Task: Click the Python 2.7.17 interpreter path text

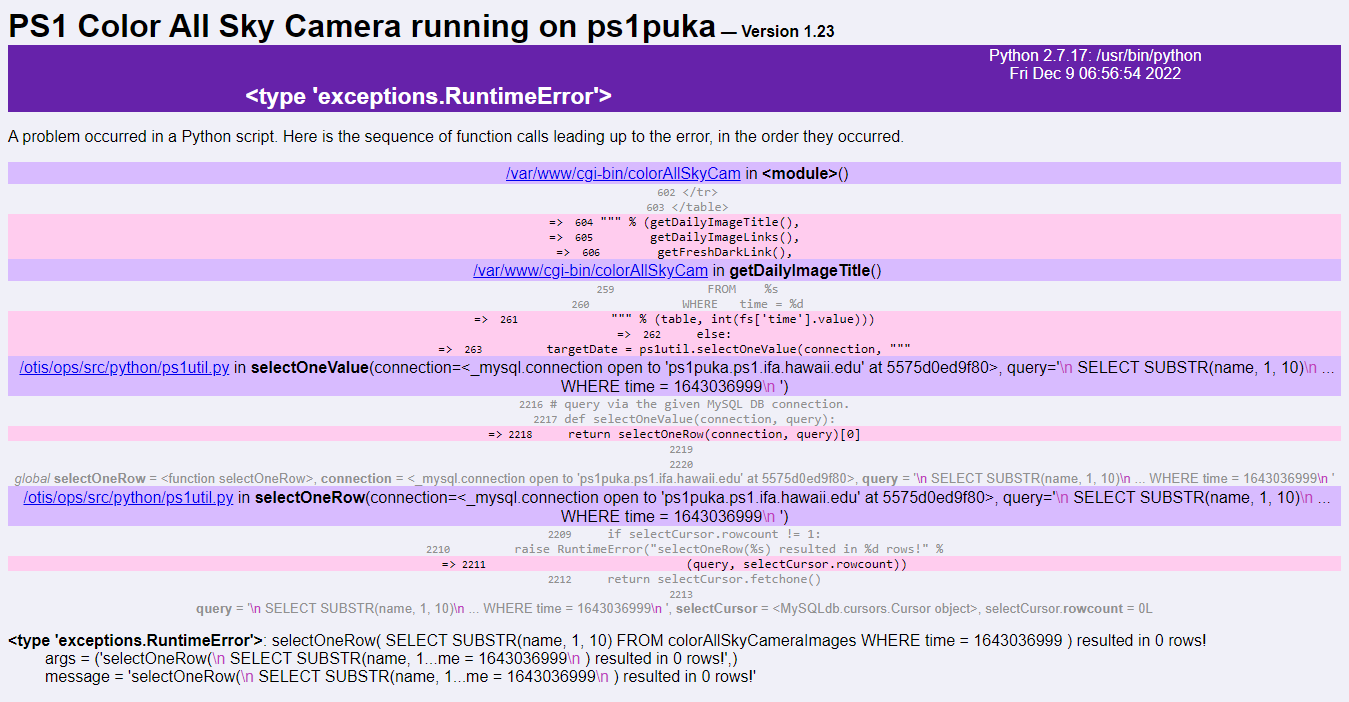Action: coord(1095,56)
